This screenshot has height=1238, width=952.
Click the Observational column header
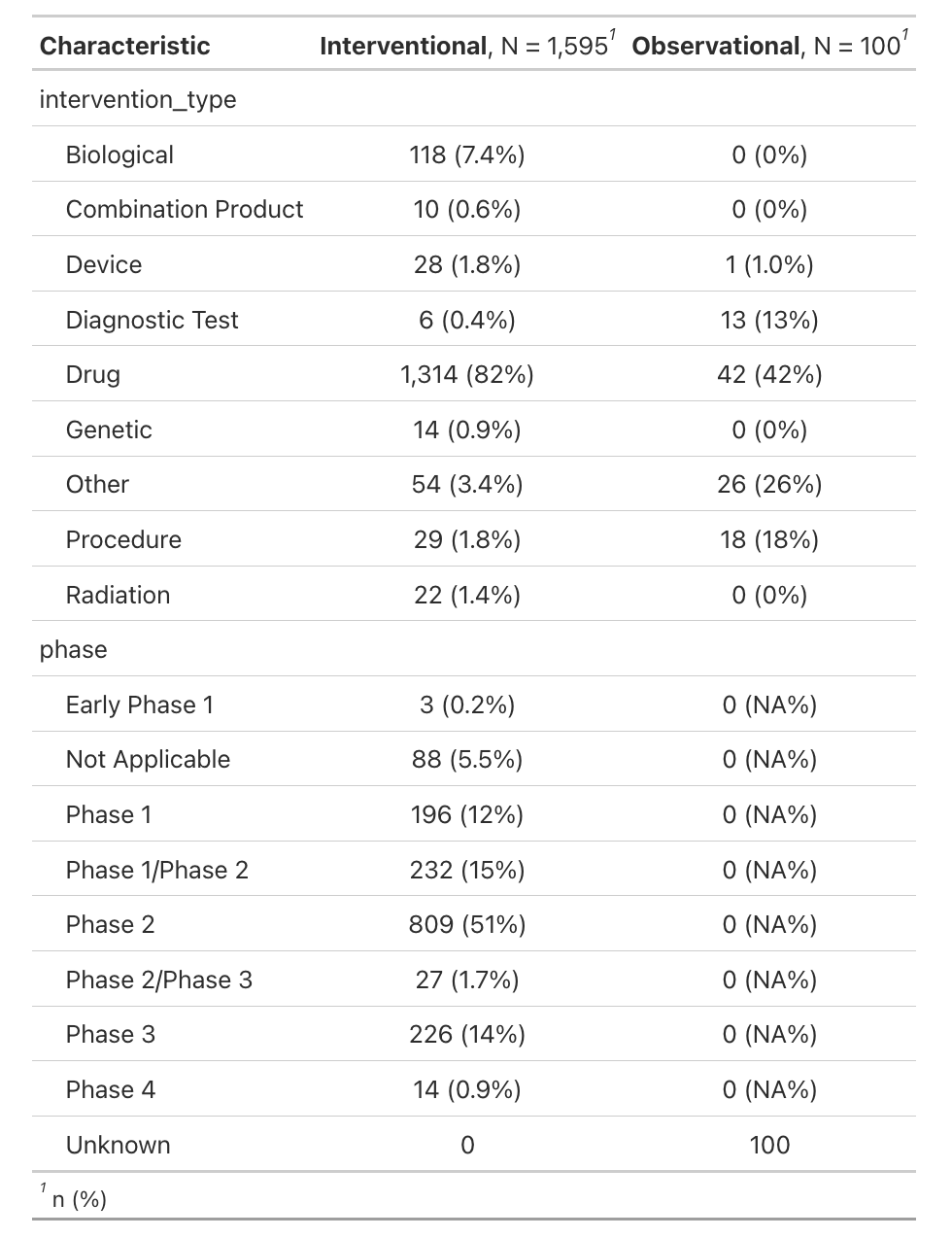click(x=768, y=46)
